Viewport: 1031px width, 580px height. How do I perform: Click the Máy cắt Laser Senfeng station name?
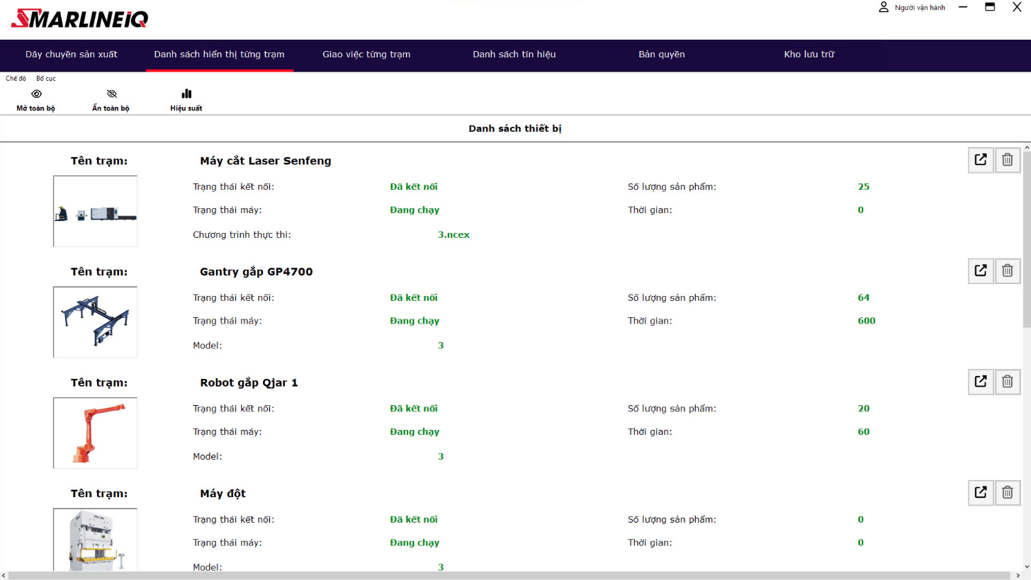[x=266, y=161]
